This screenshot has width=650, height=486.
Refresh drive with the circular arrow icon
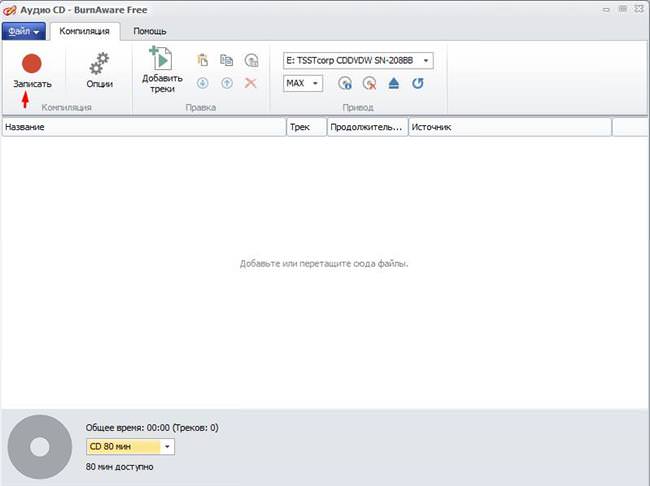coord(418,83)
